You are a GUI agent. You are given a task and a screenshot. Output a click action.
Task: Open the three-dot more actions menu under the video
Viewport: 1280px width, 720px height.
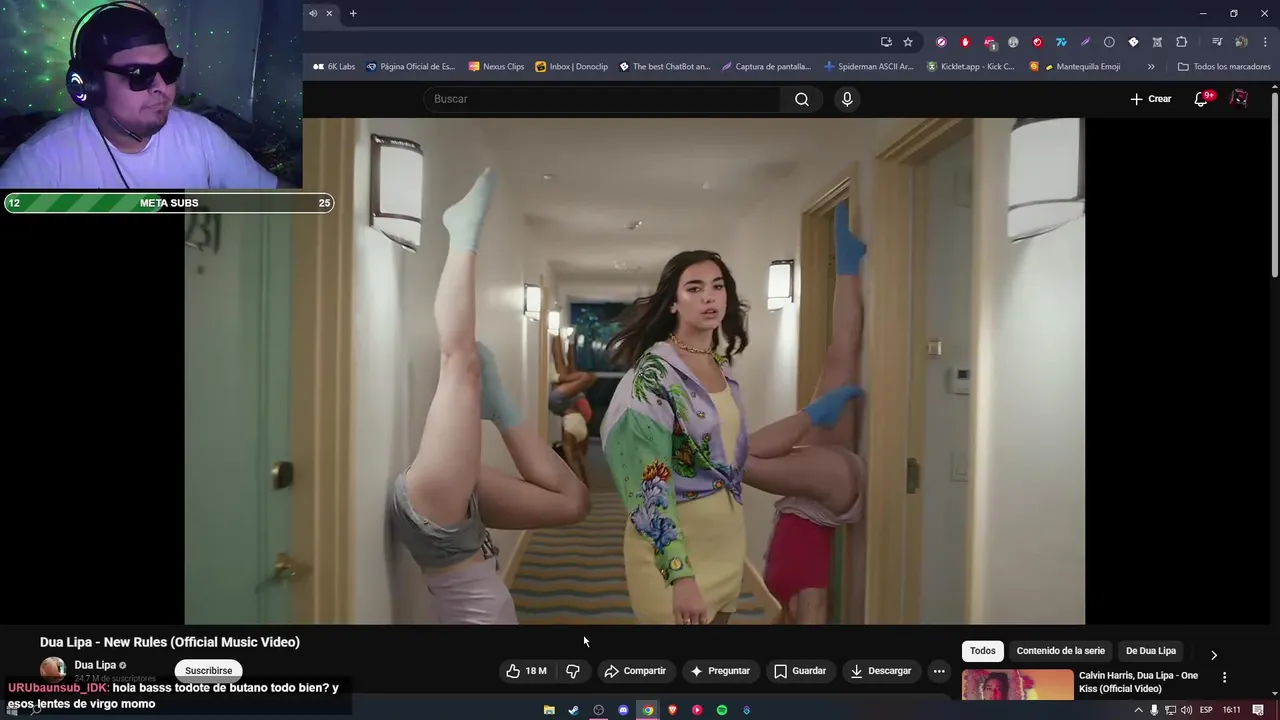(x=939, y=671)
